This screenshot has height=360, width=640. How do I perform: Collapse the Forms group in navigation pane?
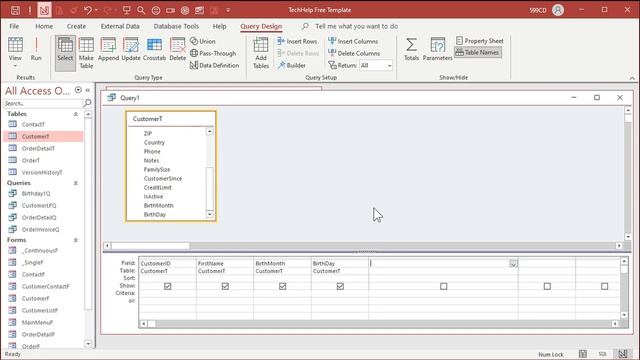point(76,240)
